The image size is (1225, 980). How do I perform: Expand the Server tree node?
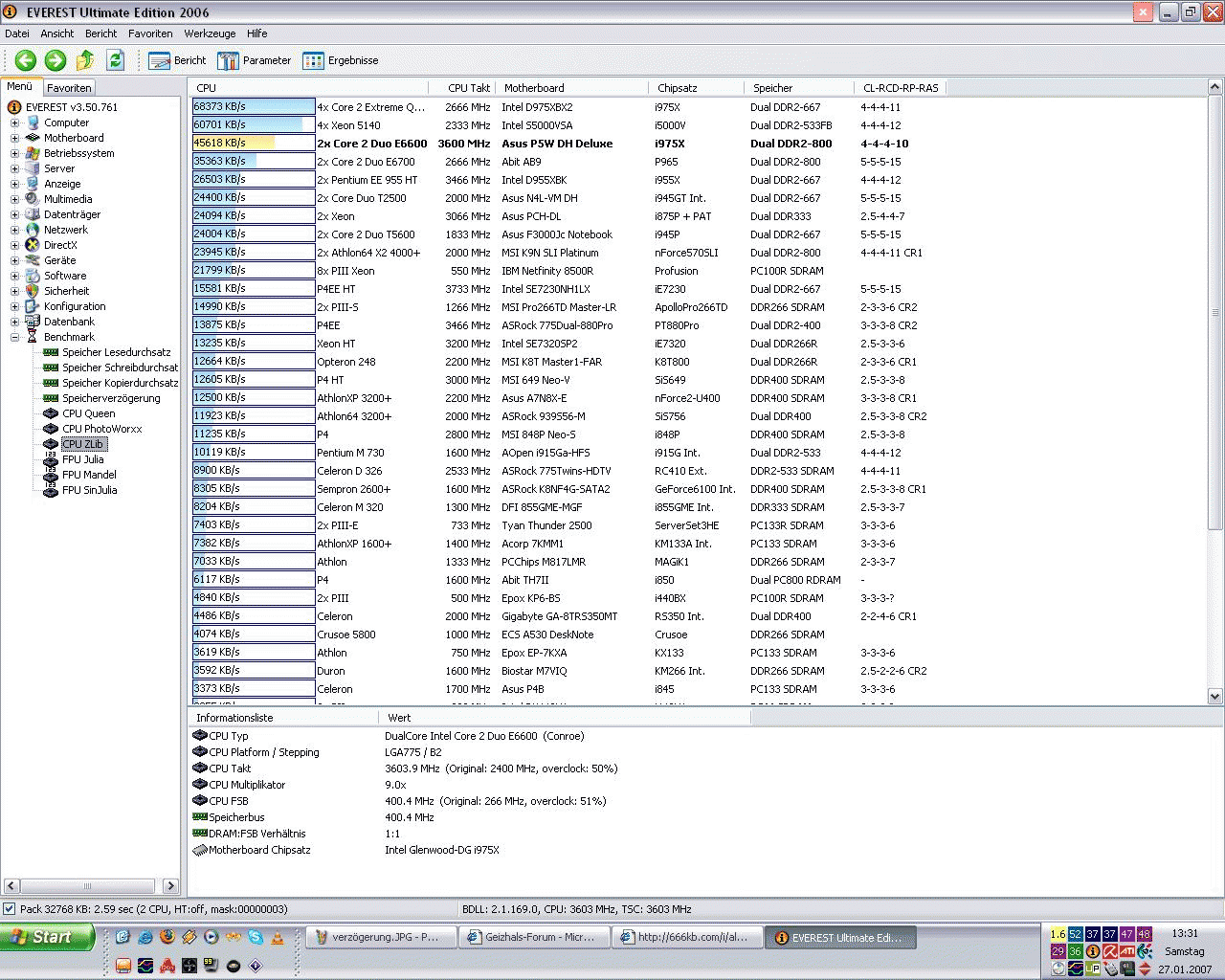pyautogui.click(x=14, y=168)
